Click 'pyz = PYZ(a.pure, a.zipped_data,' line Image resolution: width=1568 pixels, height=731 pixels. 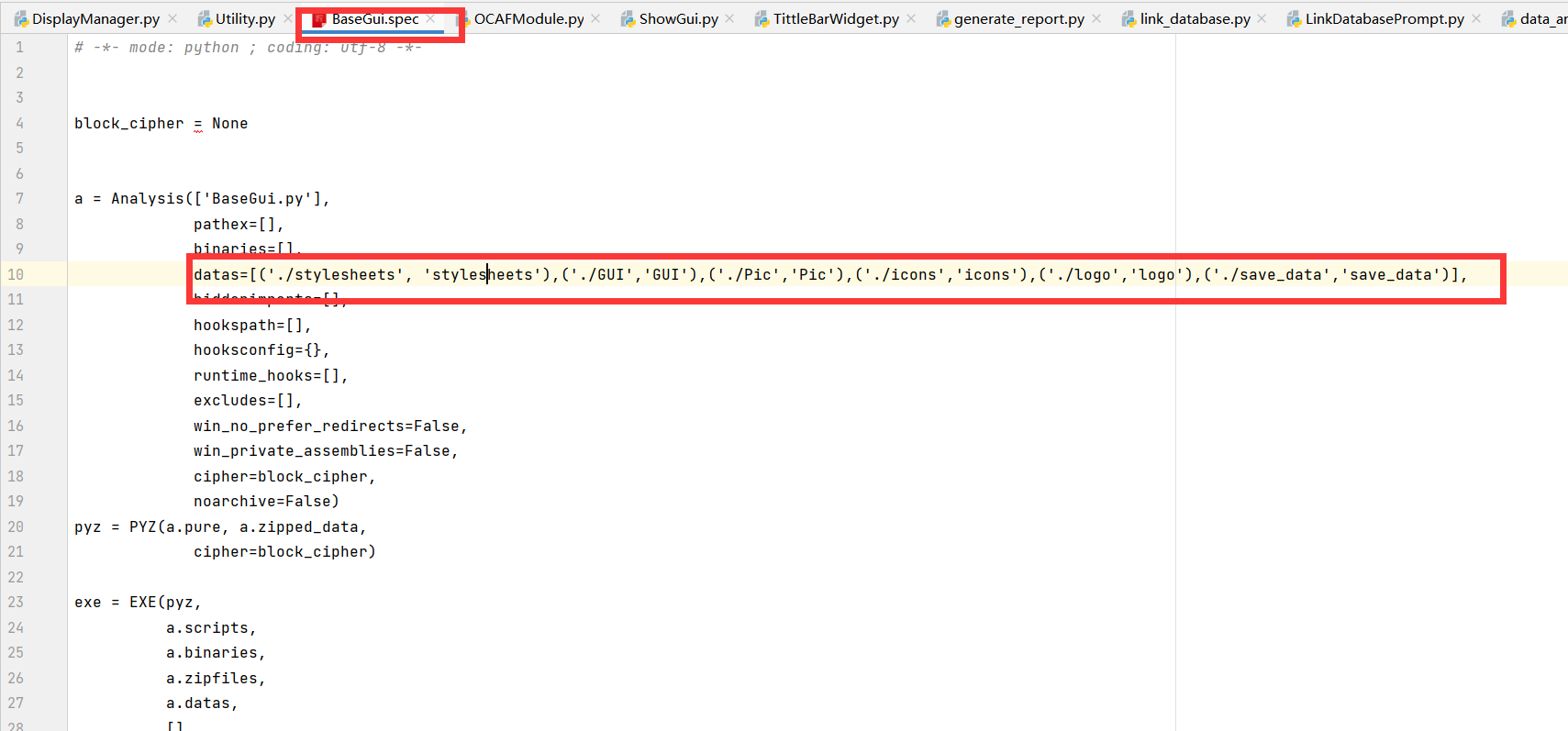click(220, 527)
